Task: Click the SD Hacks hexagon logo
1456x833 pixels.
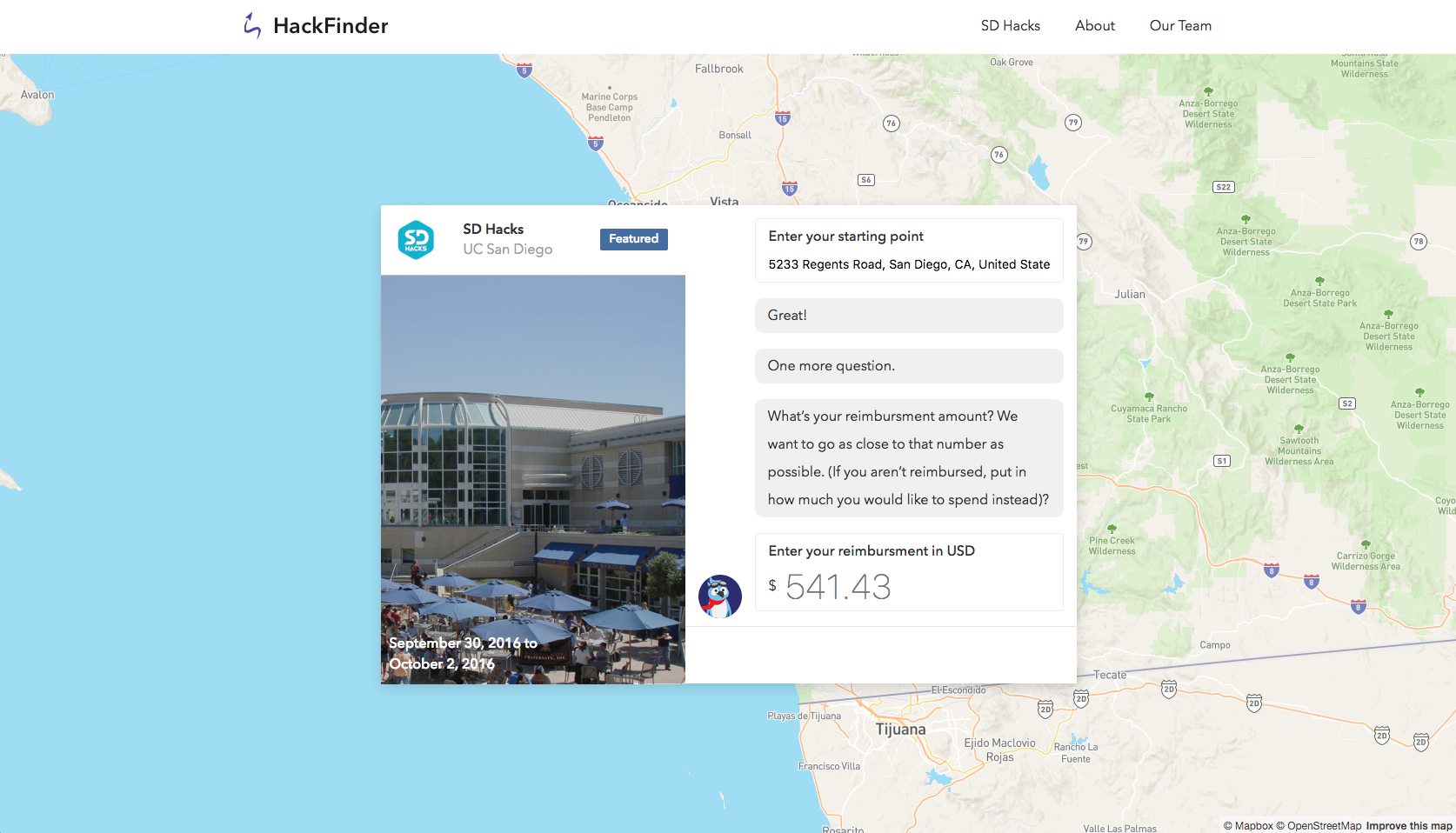Action: coord(416,240)
